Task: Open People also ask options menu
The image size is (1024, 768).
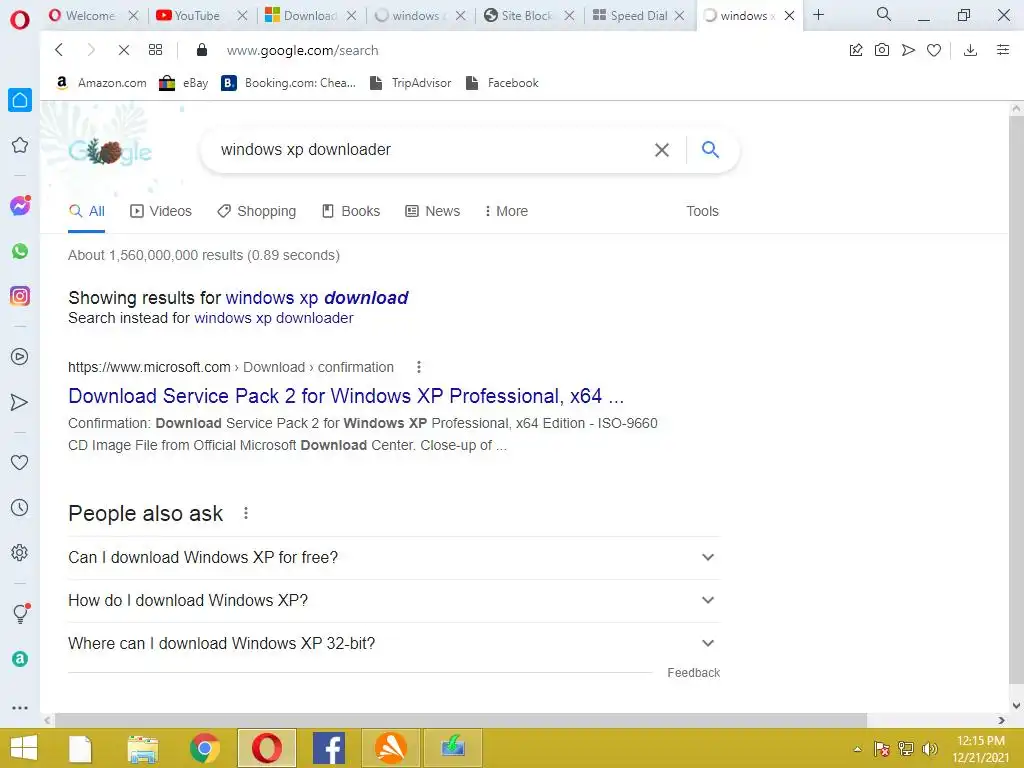Action: [246, 513]
